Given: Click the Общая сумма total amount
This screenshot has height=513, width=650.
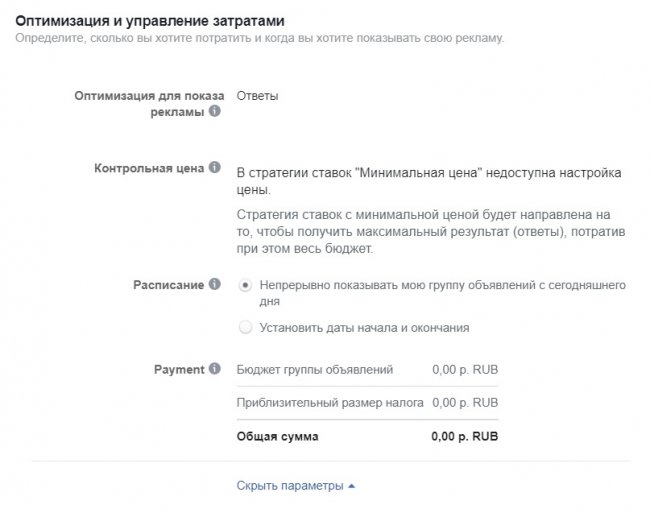Looking at the screenshot, I should [x=464, y=437].
